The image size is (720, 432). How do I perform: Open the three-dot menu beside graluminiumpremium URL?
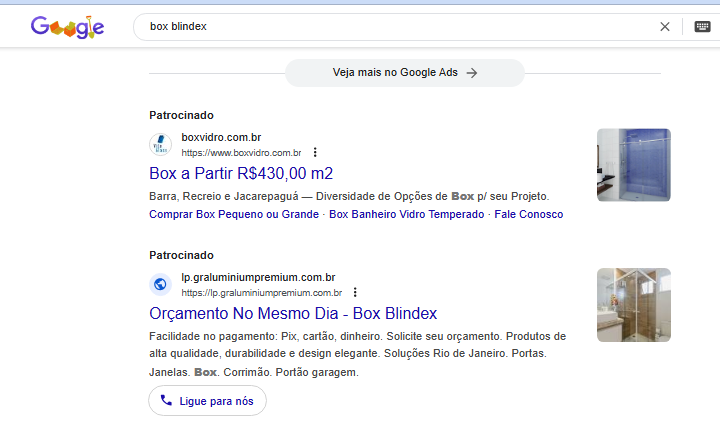click(355, 292)
